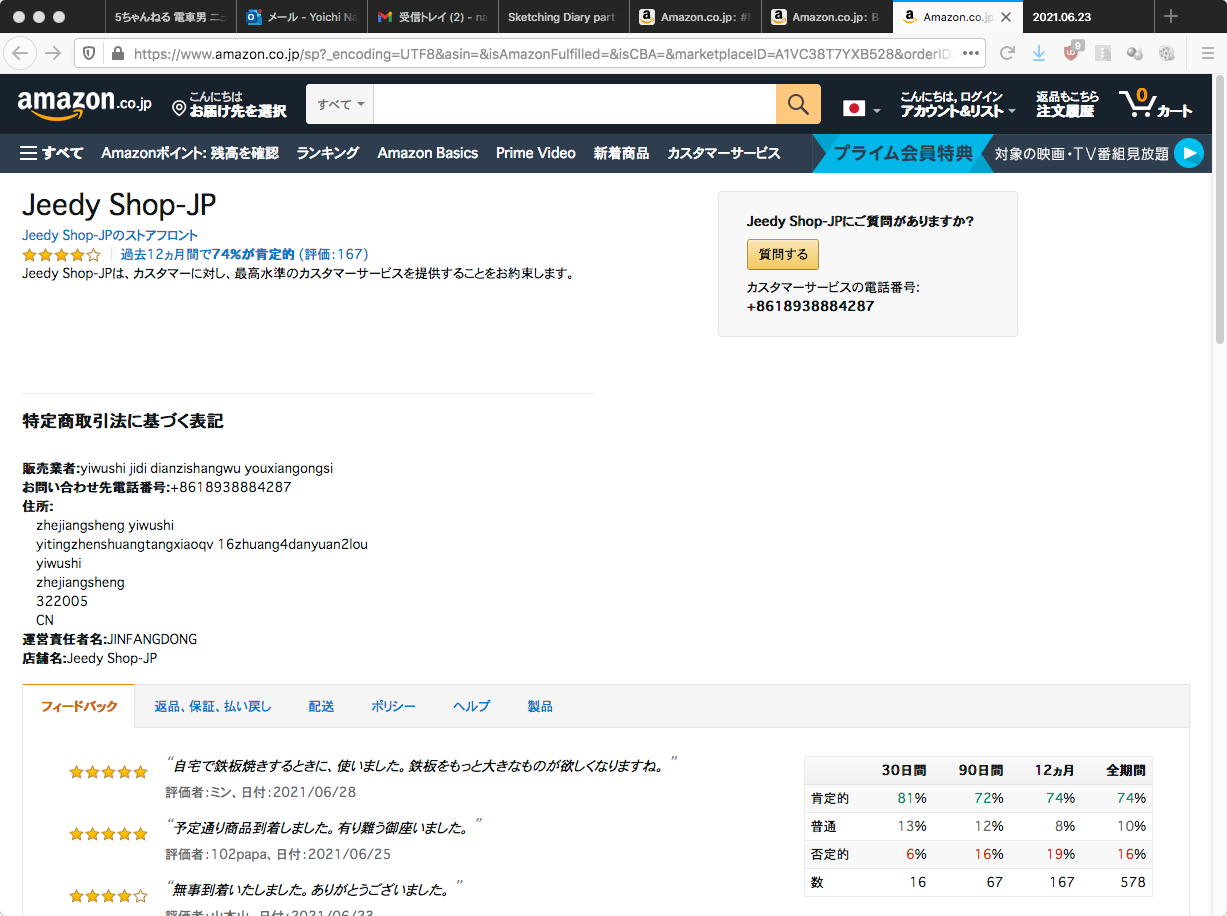Open the search category すべて dropdown
Image resolution: width=1227 pixels, height=916 pixels.
340,104
